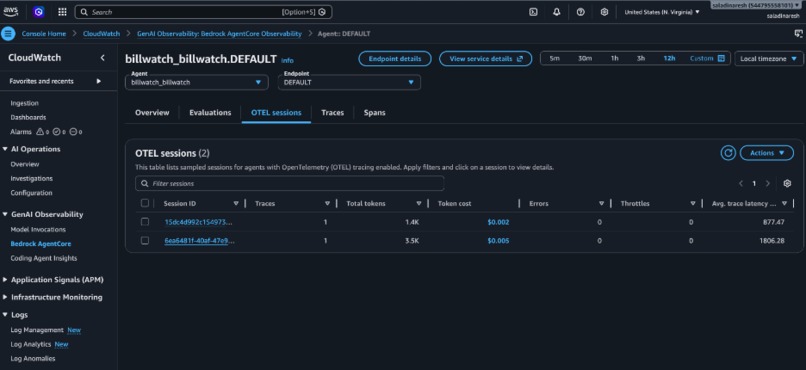Go to Console Home breadcrumb
The width and height of the screenshot is (806, 370).
(44, 34)
